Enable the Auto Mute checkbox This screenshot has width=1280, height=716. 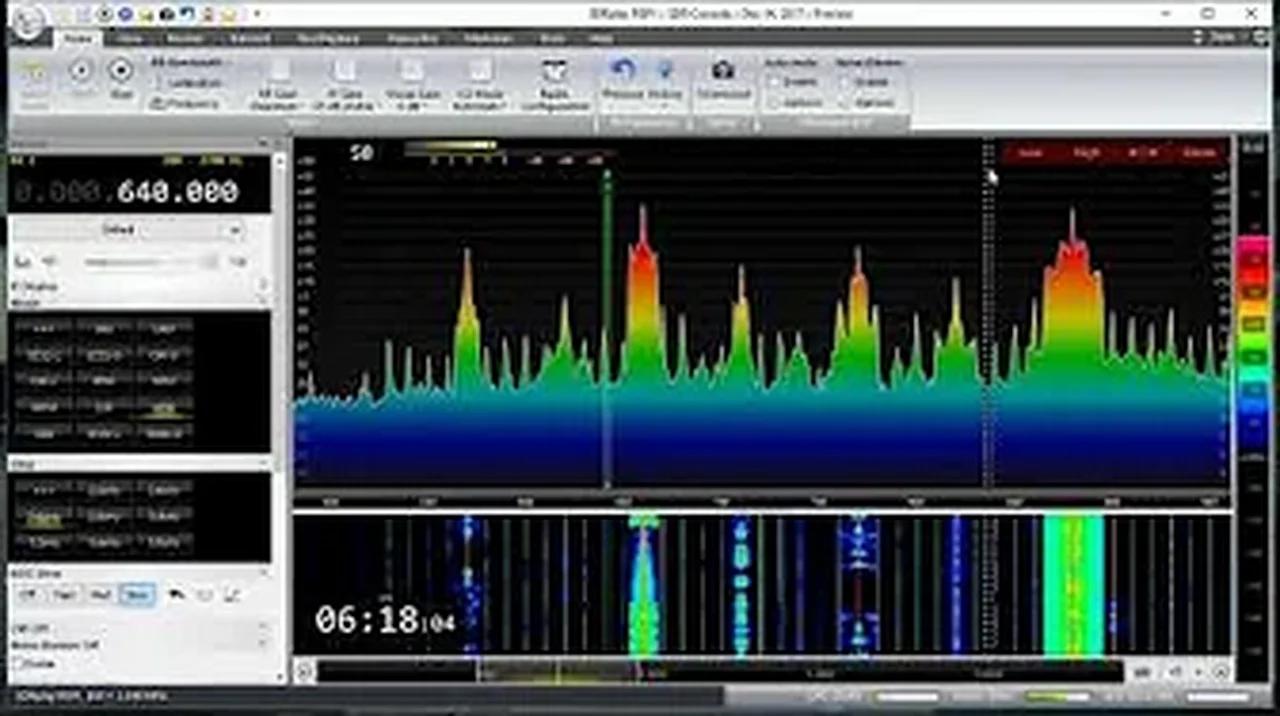coord(776,80)
